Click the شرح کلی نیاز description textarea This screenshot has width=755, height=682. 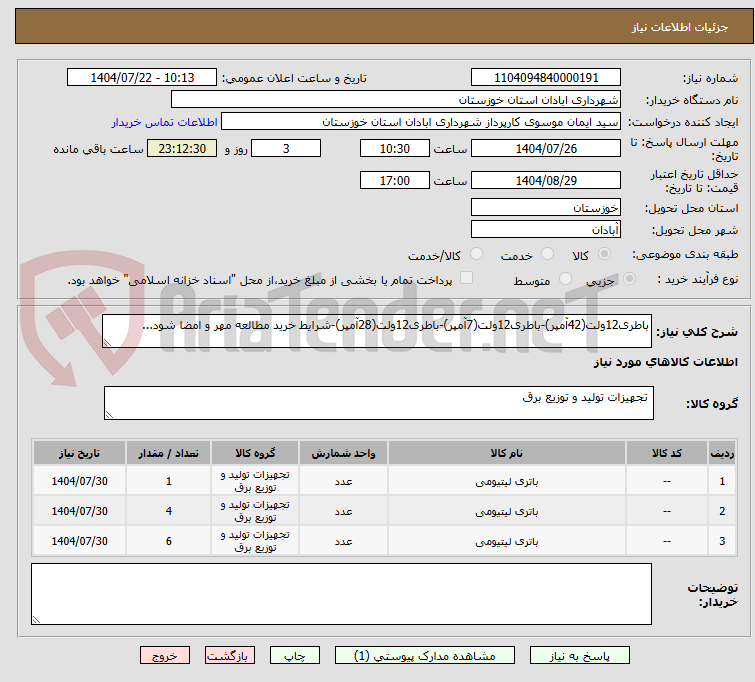[x=377, y=331]
